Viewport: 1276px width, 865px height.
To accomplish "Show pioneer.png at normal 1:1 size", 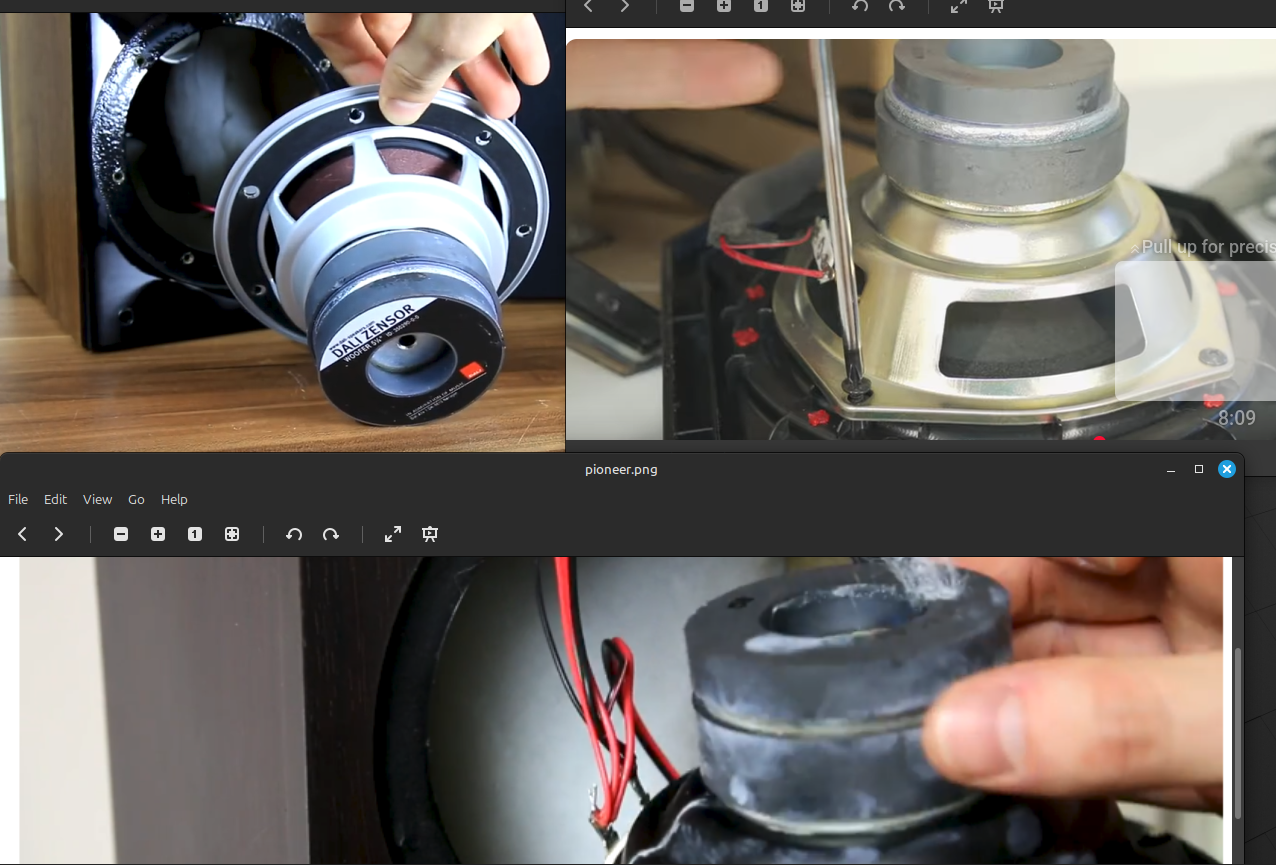I will point(195,534).
